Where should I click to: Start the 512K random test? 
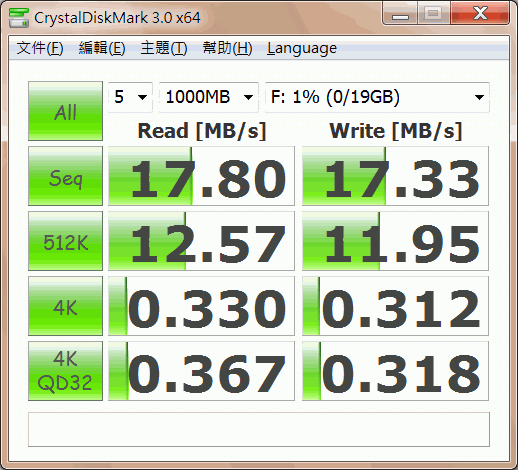[65, 241]
